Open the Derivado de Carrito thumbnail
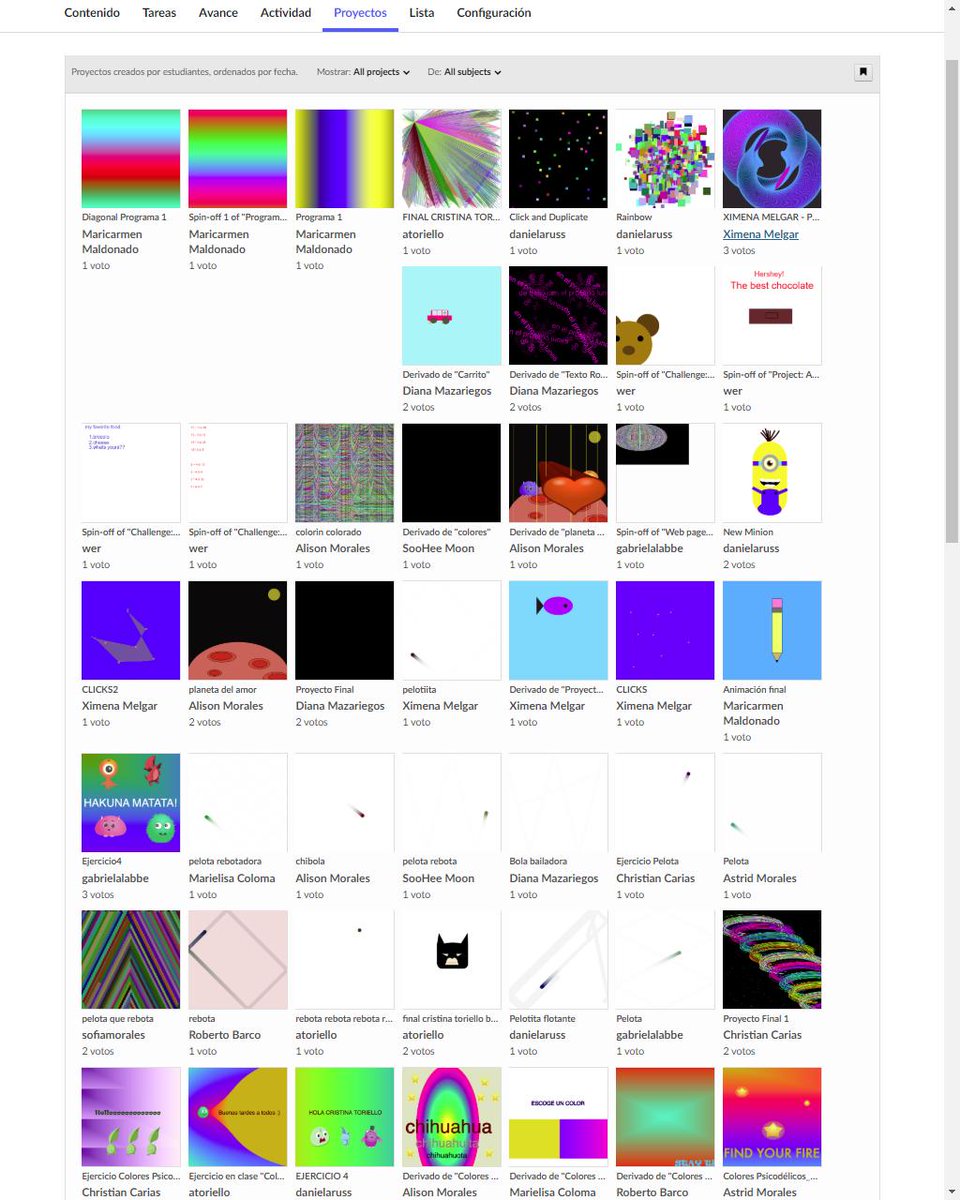960x1200 pixels. tap(452, 316)
